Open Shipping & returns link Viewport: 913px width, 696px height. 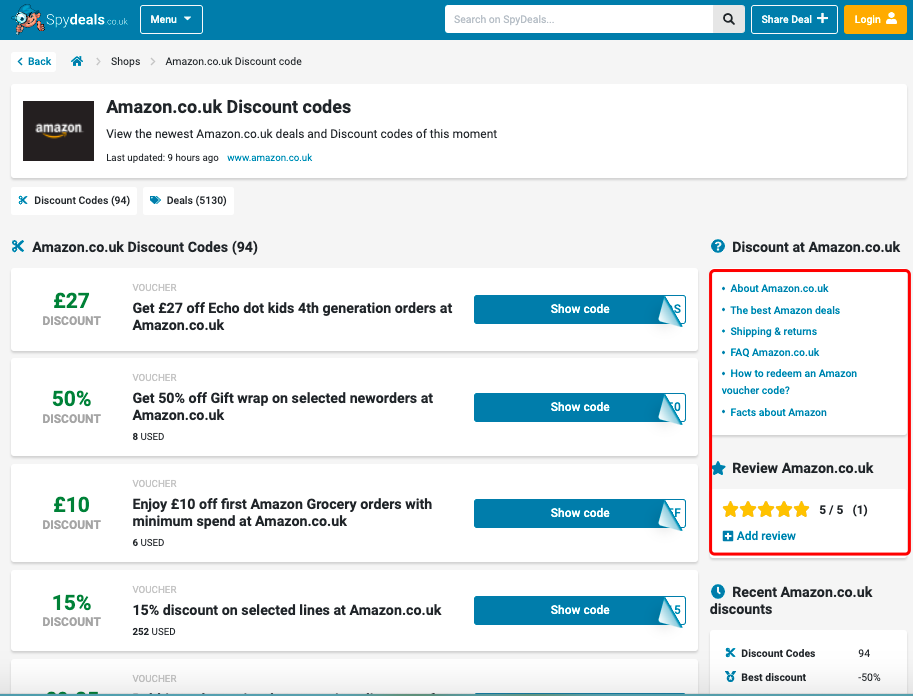click(773, 331)
